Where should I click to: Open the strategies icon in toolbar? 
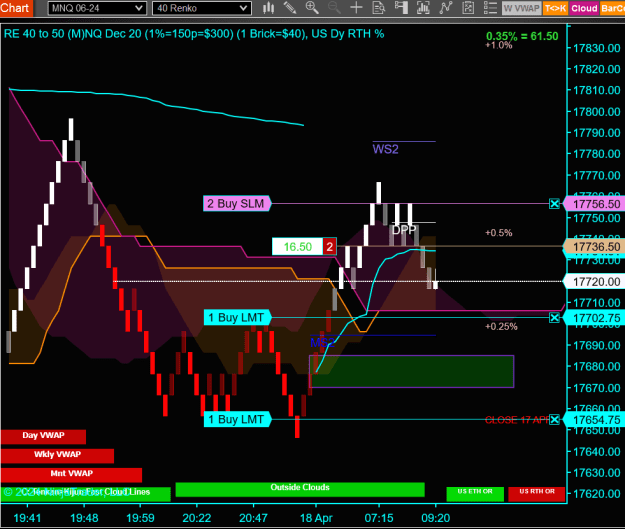pos(468,8)
